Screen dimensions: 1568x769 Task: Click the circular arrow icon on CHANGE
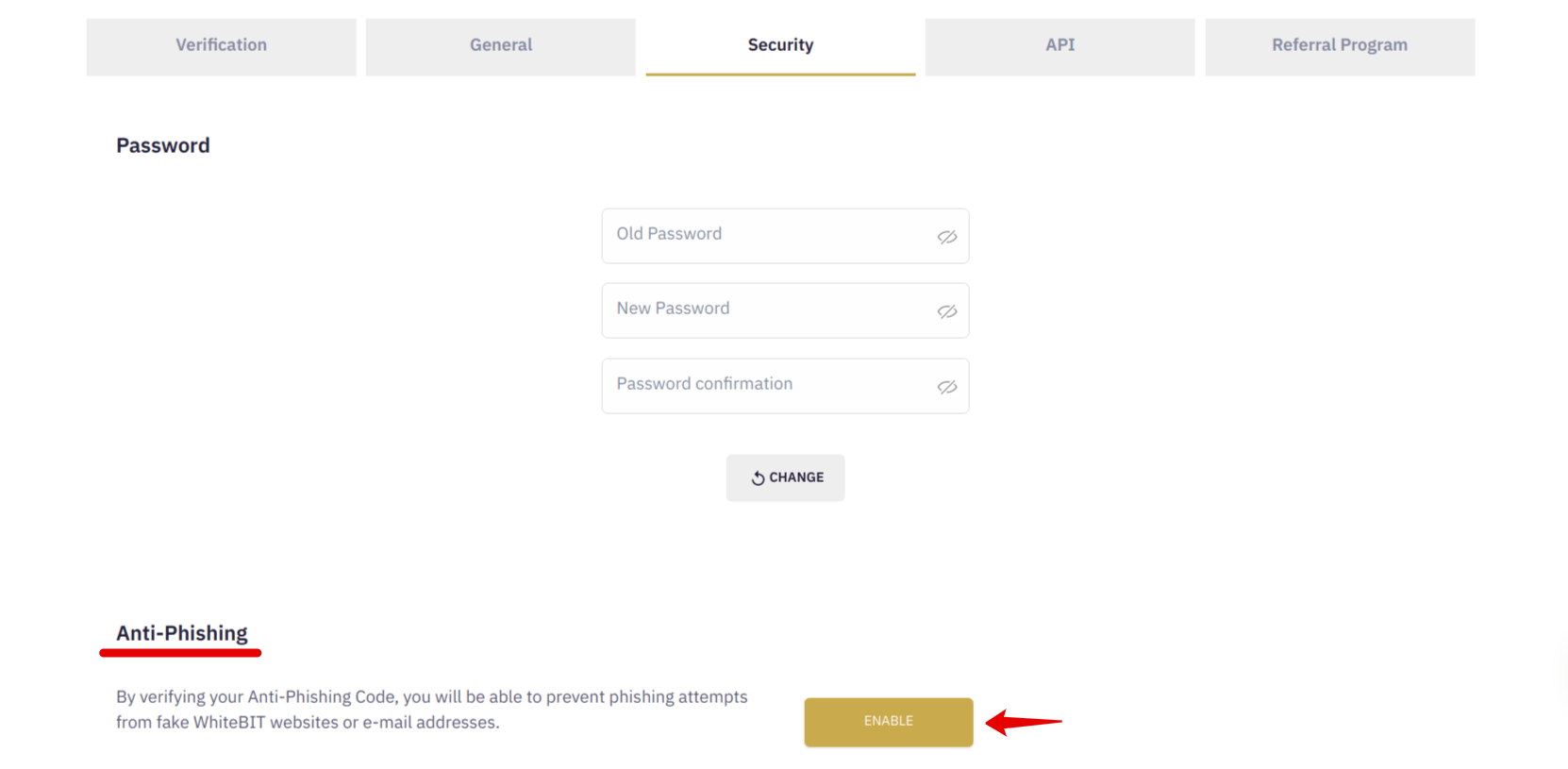coord(758,478)
